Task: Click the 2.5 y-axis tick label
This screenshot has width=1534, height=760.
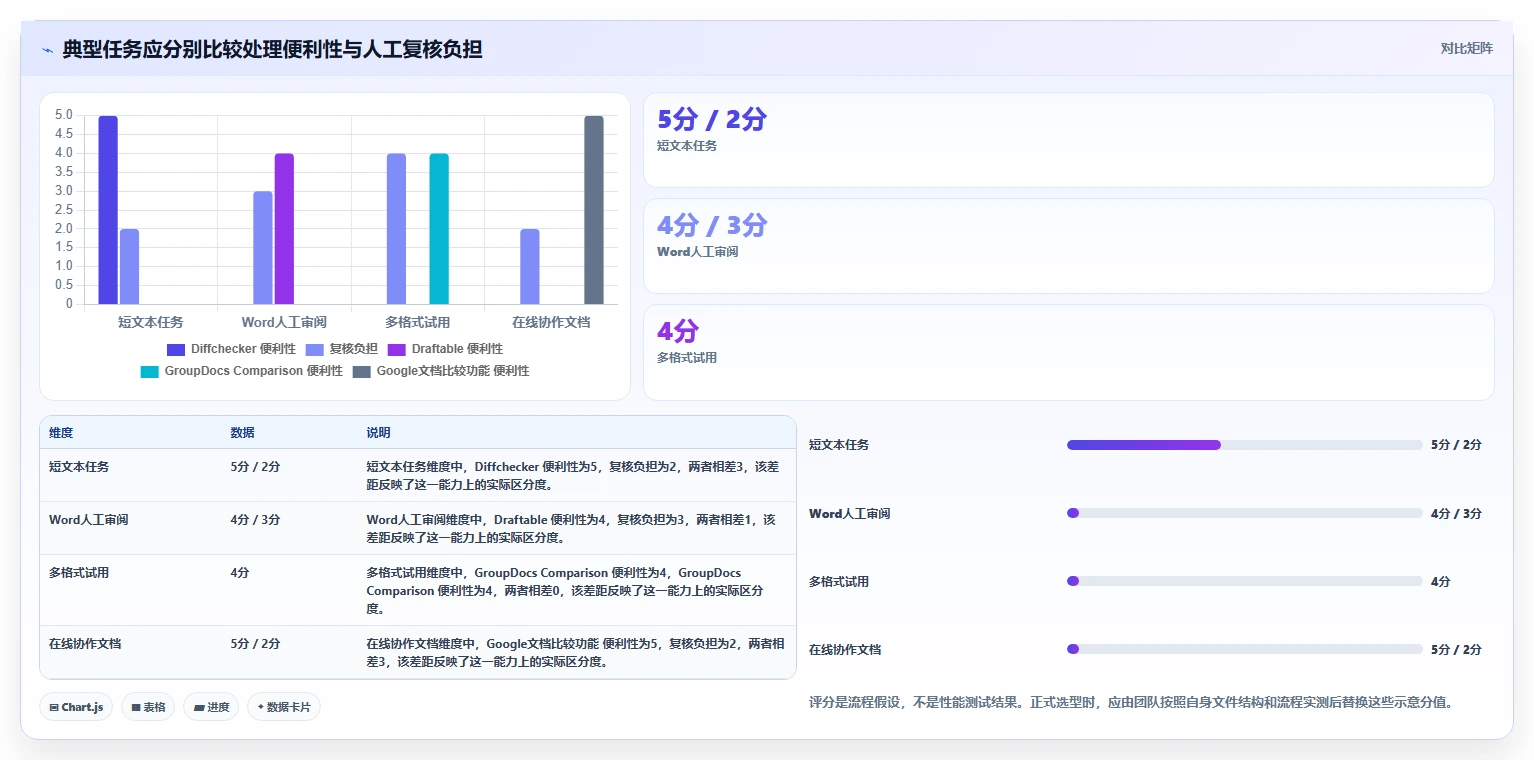Action: click(x=63, y=210)
